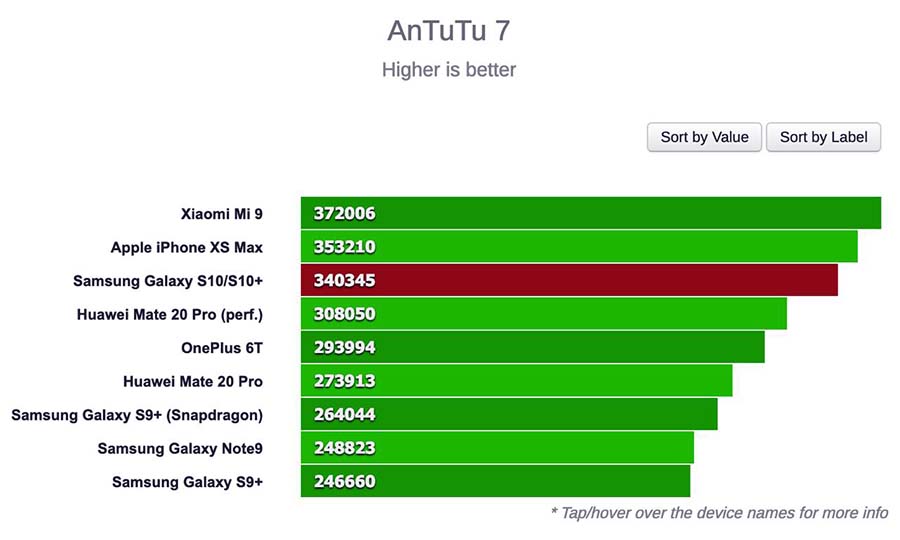Click the 264044 green bar
This screenshot has width=900, height=540.
pyautogui.click(x=509, y=414)
